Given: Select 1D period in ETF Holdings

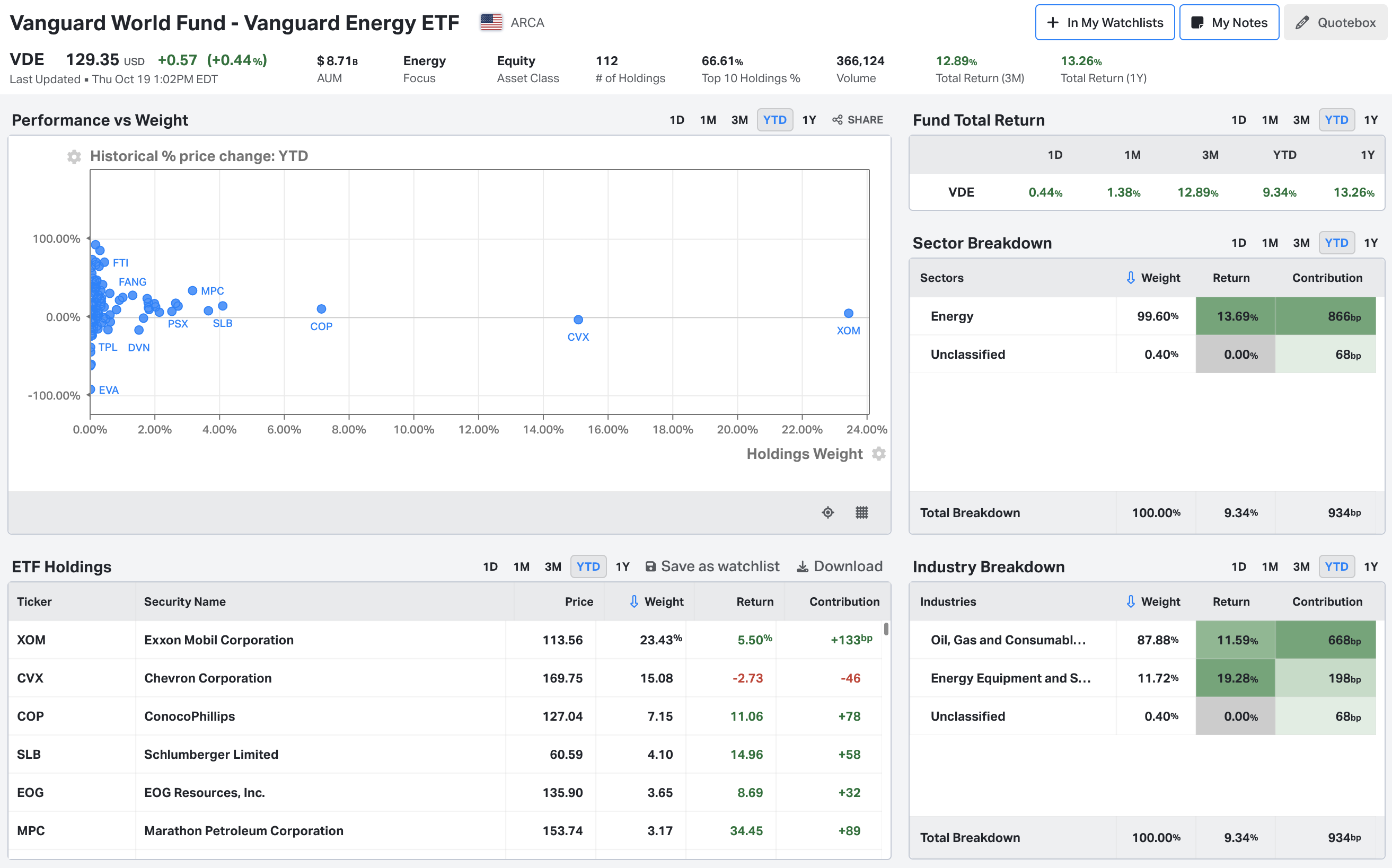Looking at the screenshot, I should pos(490,566).
